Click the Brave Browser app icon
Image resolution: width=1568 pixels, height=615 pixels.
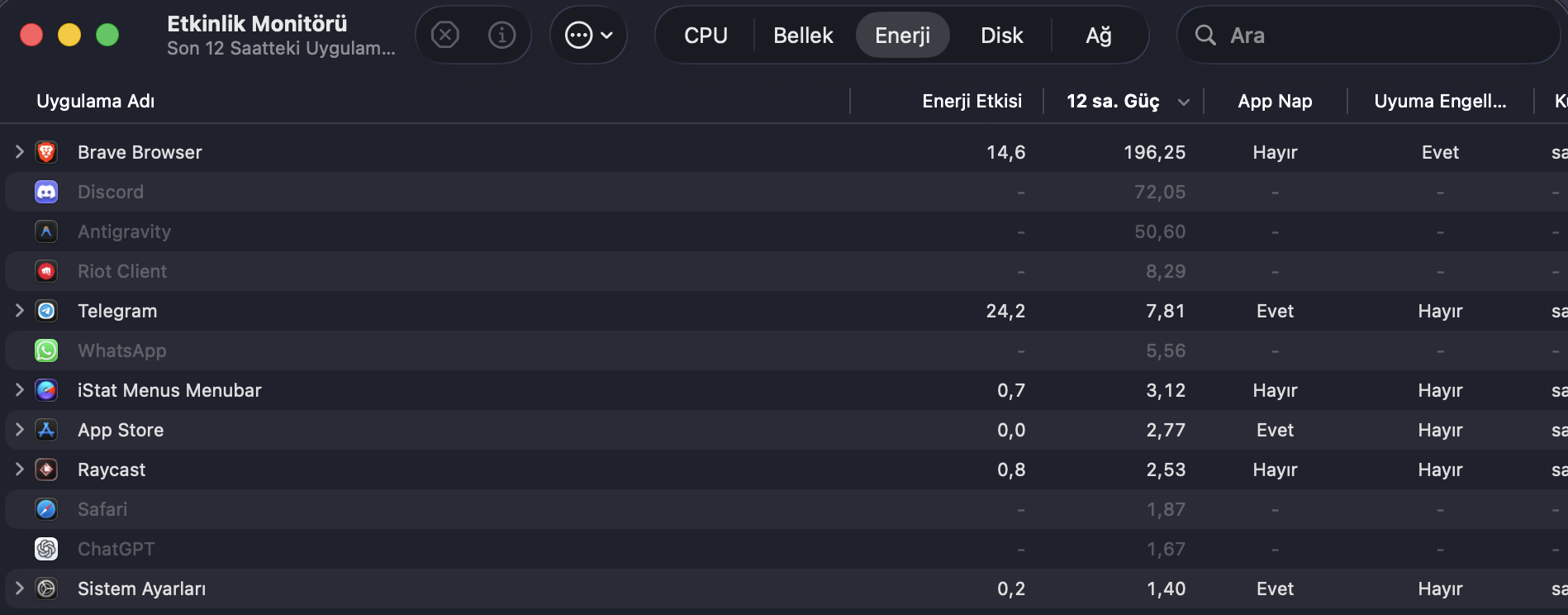(x=46, y=152)
